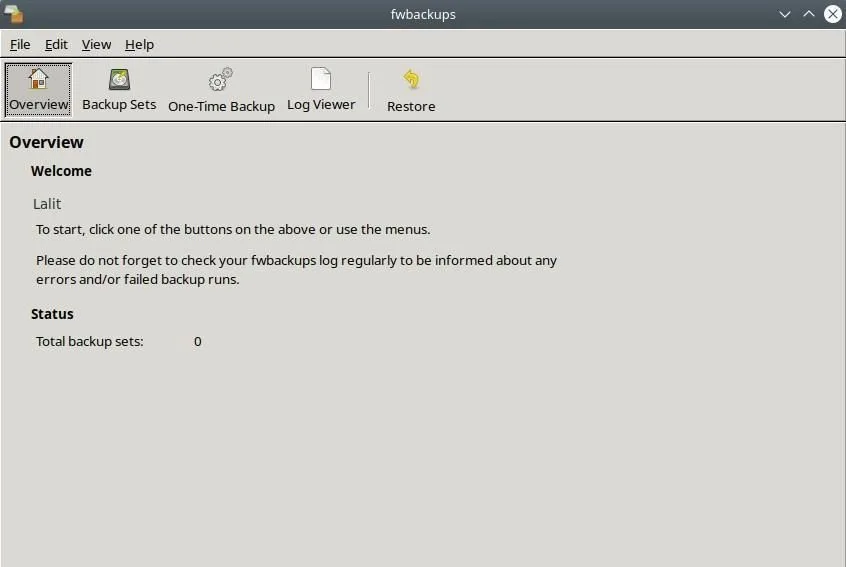This screenshot has height=567, width=846.
Task: Maximize the fwbackups window
Action: click(x=809, y=14)
